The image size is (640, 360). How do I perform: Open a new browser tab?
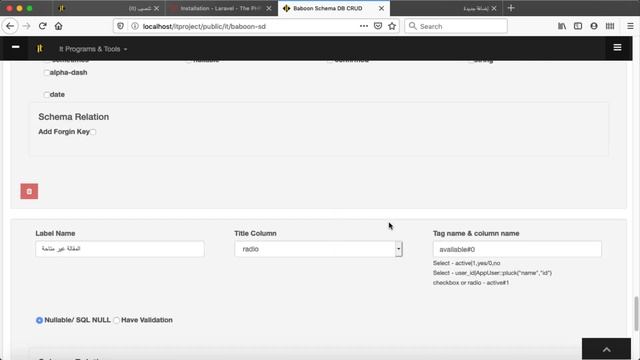point(511,8)
